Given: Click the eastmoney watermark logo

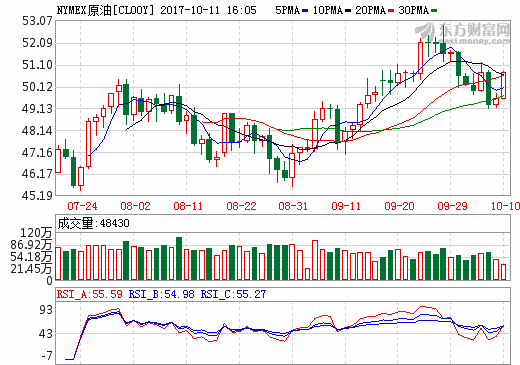Looking at the screenshot, I should click(463, 33).
